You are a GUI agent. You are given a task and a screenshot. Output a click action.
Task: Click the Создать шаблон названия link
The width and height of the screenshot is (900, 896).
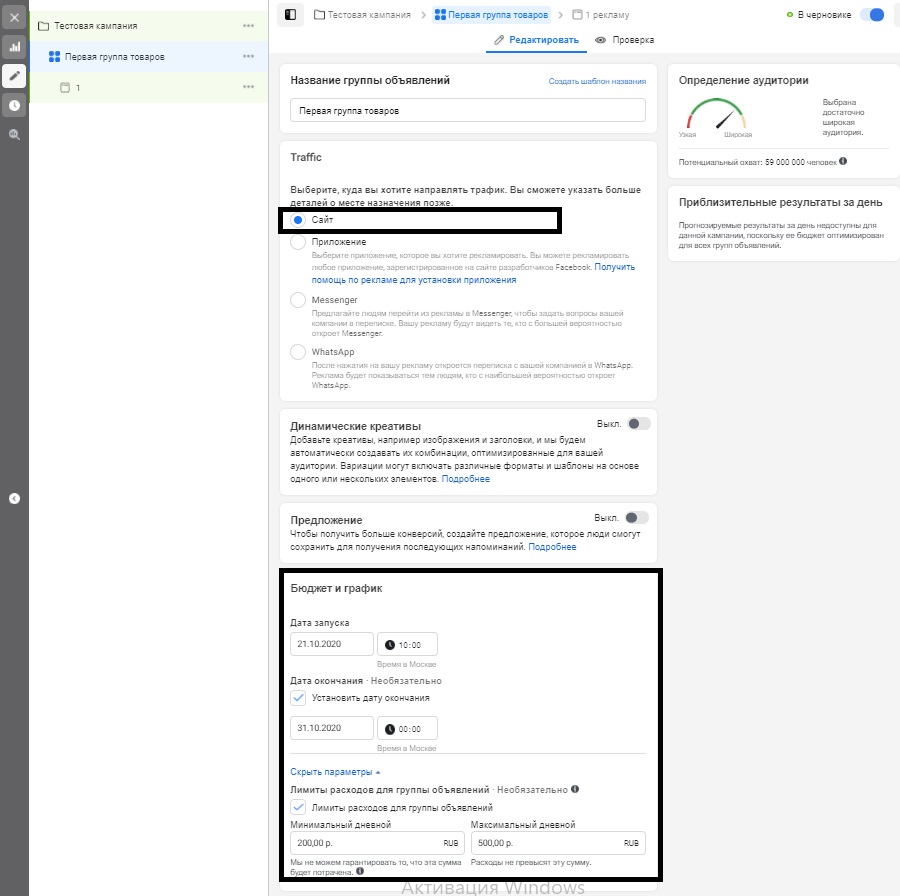[x=597, y=82]
